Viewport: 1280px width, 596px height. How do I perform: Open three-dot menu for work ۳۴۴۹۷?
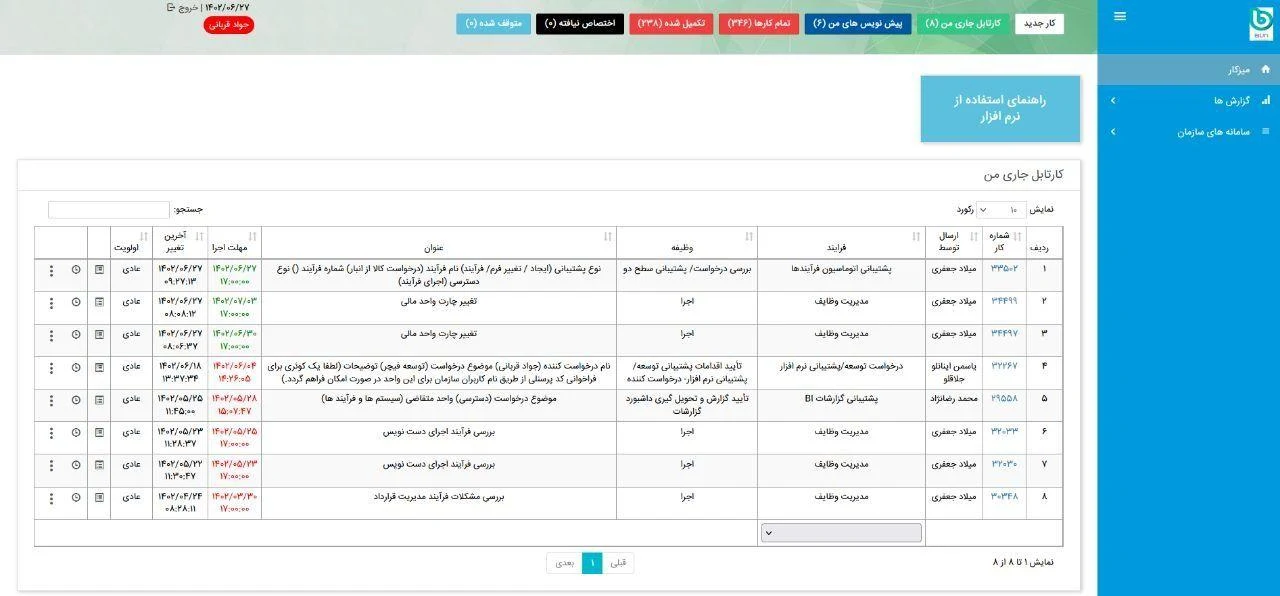pos(51,335)
